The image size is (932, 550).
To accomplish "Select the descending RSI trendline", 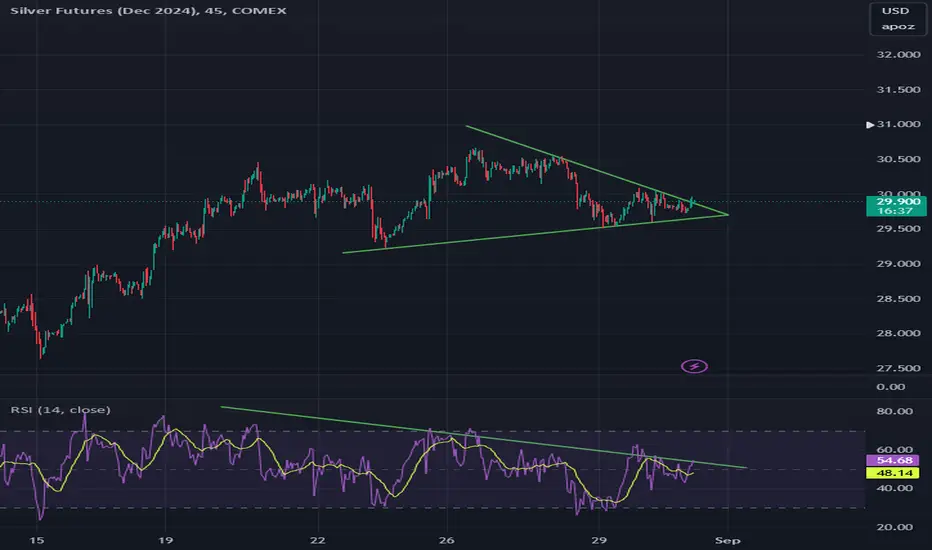I will click(483, 438).
